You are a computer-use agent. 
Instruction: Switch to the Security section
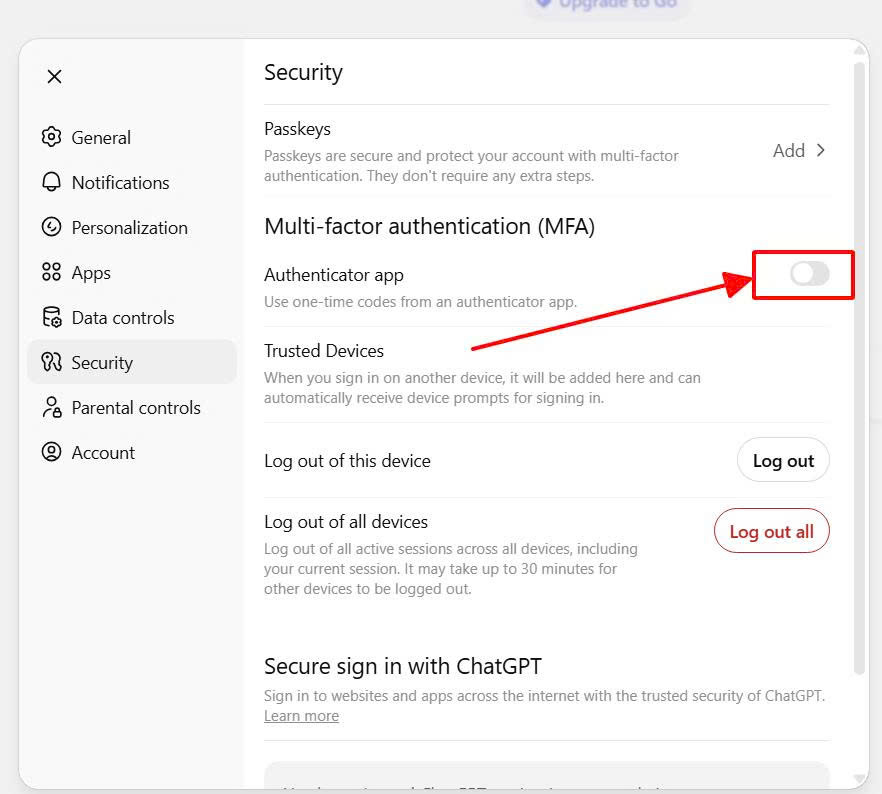(100, 362)
